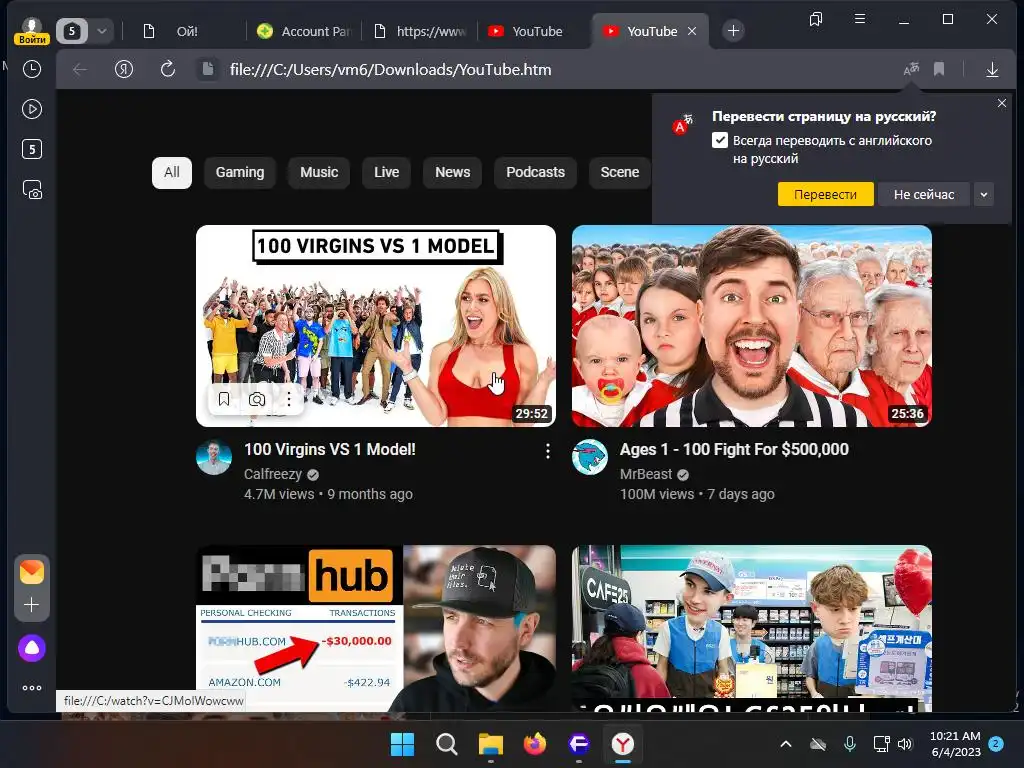Click the Не сейчас button
1024x768 pixels.
[924, 195]
